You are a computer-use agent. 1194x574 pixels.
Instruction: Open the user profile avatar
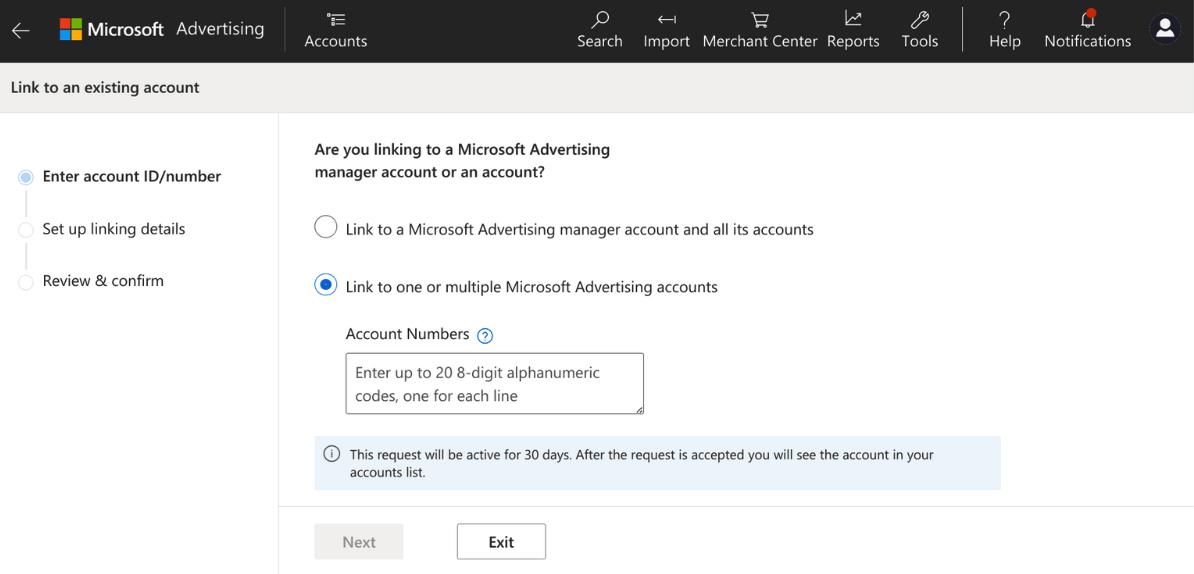(1165, 29)
